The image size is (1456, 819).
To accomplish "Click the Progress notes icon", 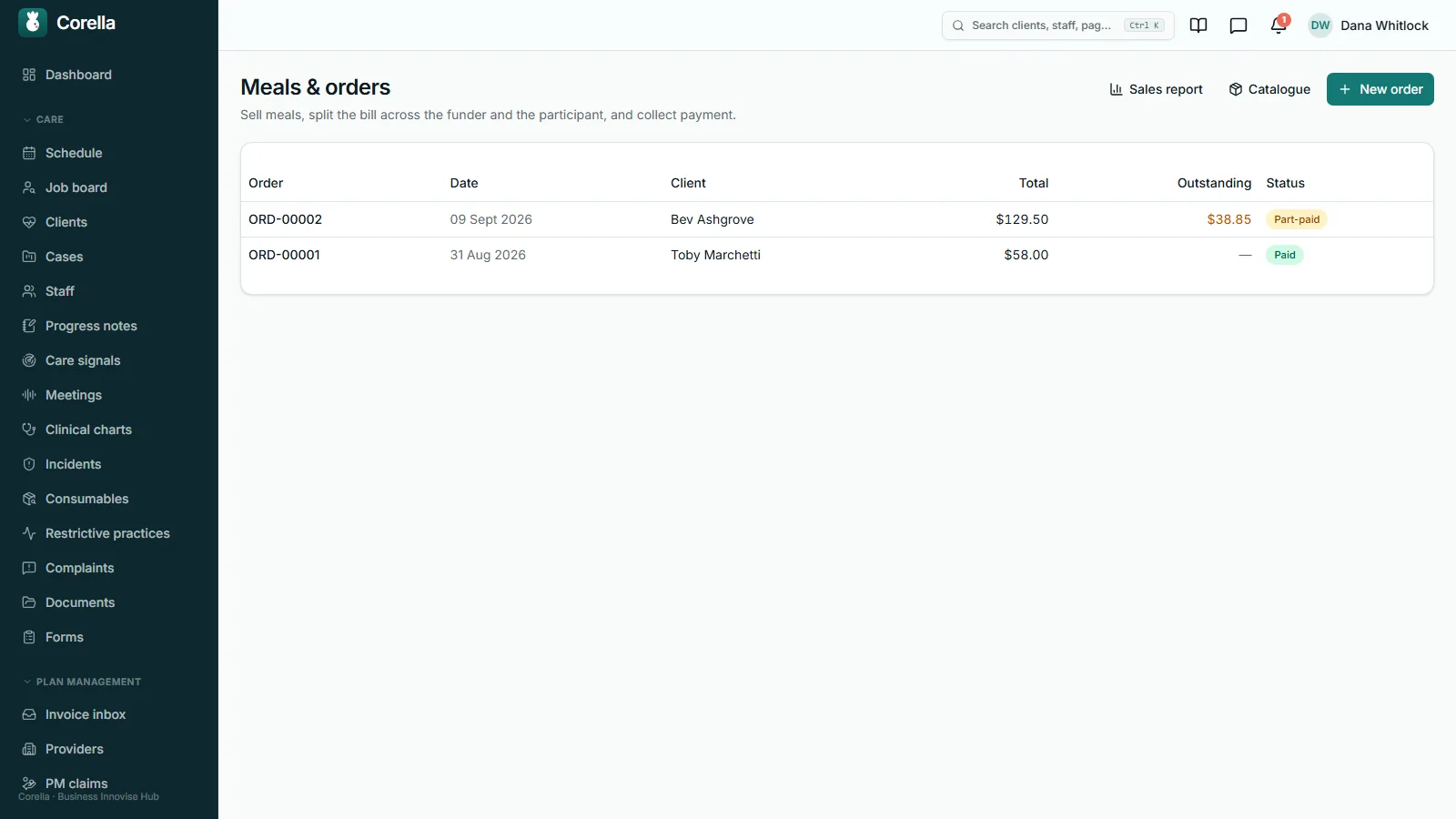I will click(29, 326).
